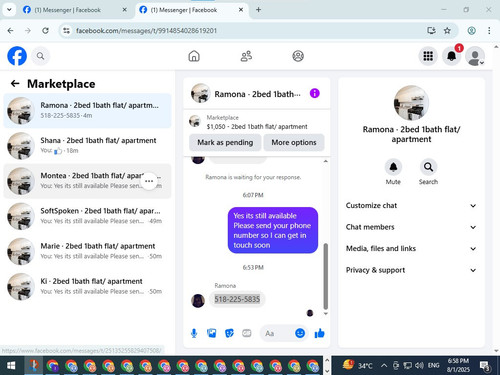Viewport: 500px width, 375px height.
Task: Choose a GIF icon
Action: 247,333
